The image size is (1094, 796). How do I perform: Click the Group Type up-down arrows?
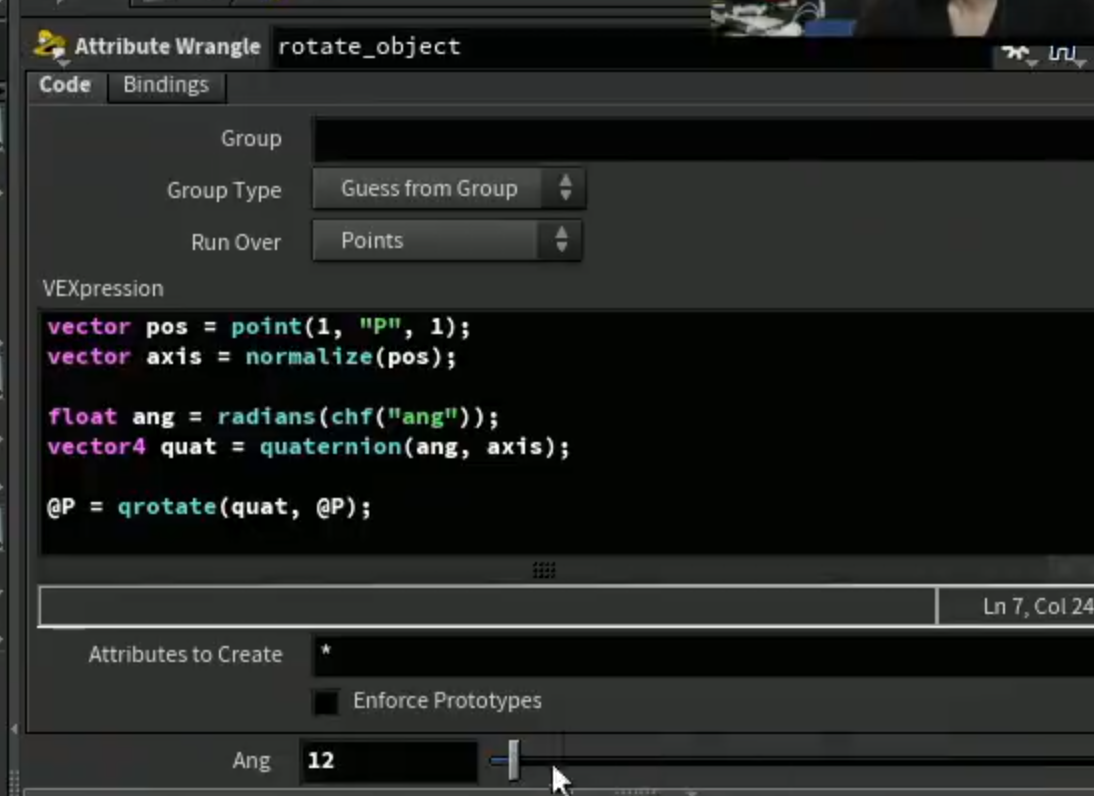pos(565,188)
